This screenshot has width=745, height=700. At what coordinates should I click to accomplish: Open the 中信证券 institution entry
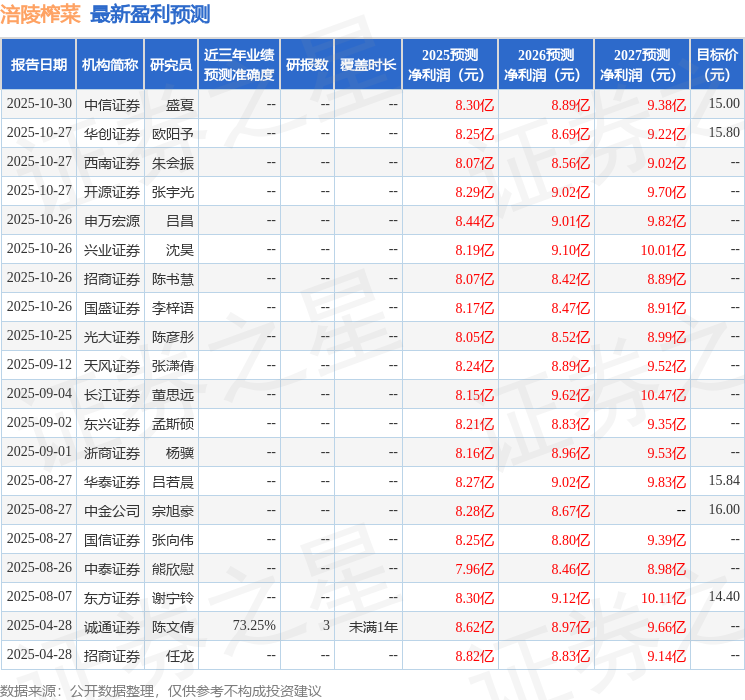pyautogui.click(x=112, y=104)
